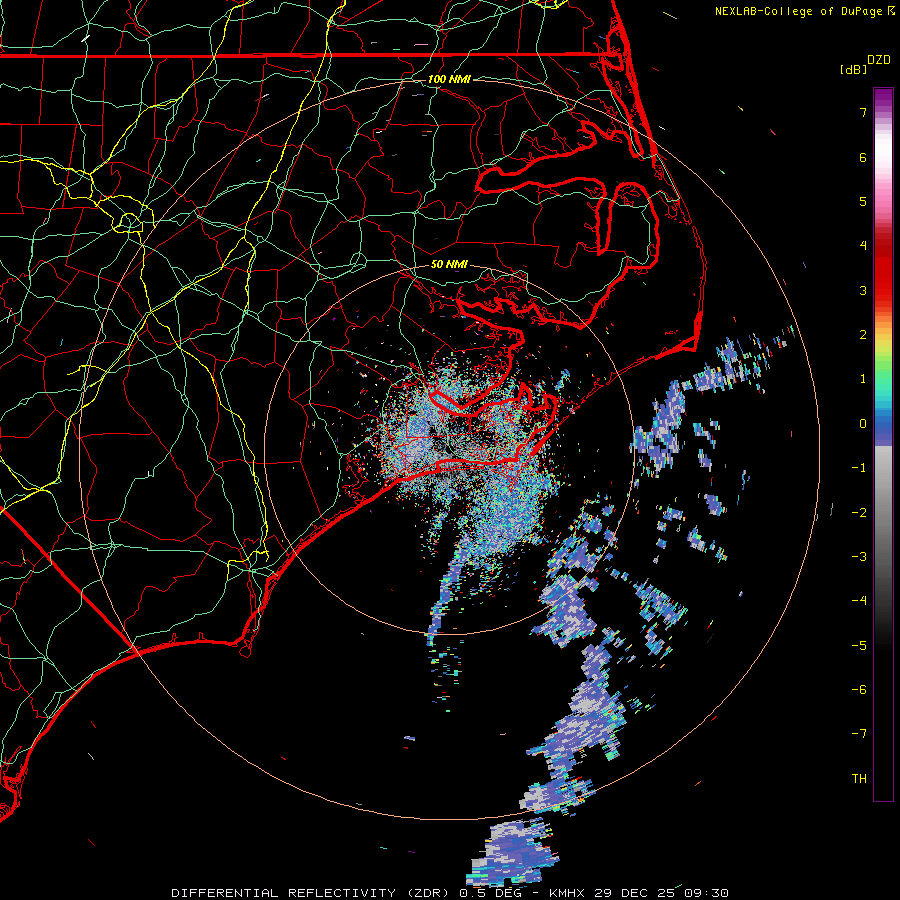900x900 pixels.
Task: Click the "100 NMI" range ring label
Action: point(449,79)
